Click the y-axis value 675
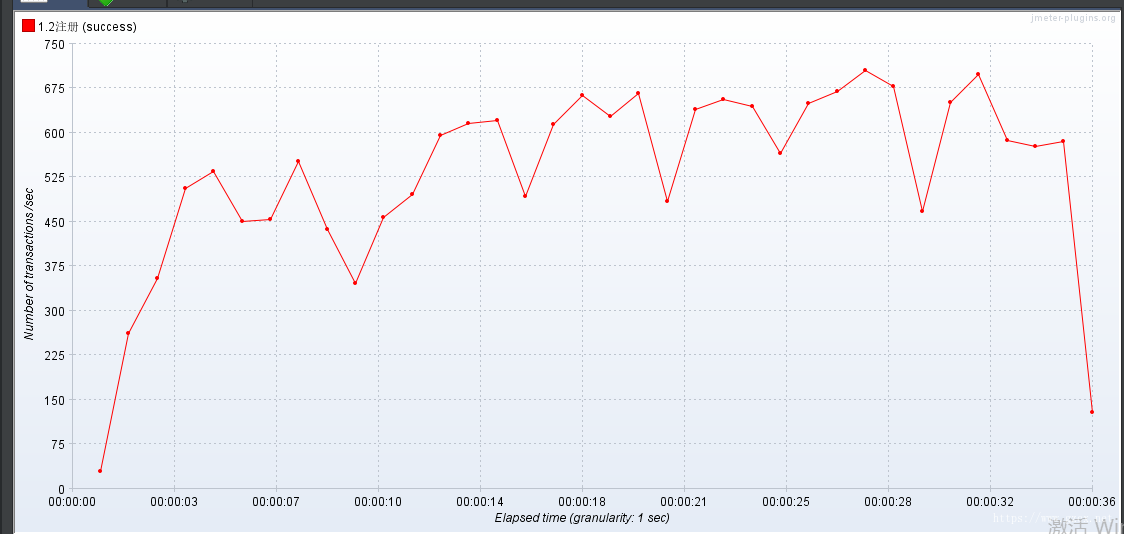The image size is (1124, 534). click(55, 89)
